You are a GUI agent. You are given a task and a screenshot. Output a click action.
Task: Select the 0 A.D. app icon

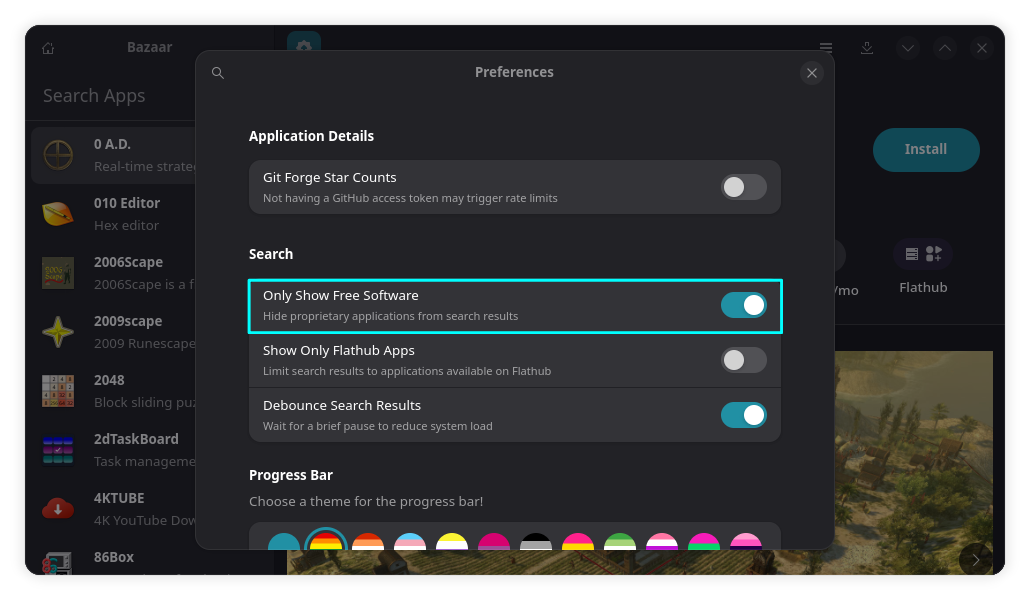pyautogui.click(x=58, y=154)
